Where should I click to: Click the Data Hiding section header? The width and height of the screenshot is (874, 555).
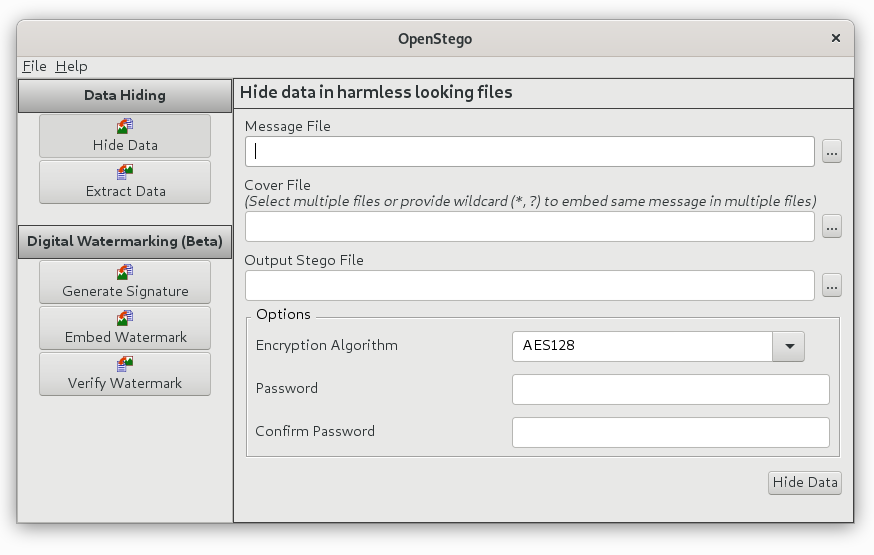(125, 96)
